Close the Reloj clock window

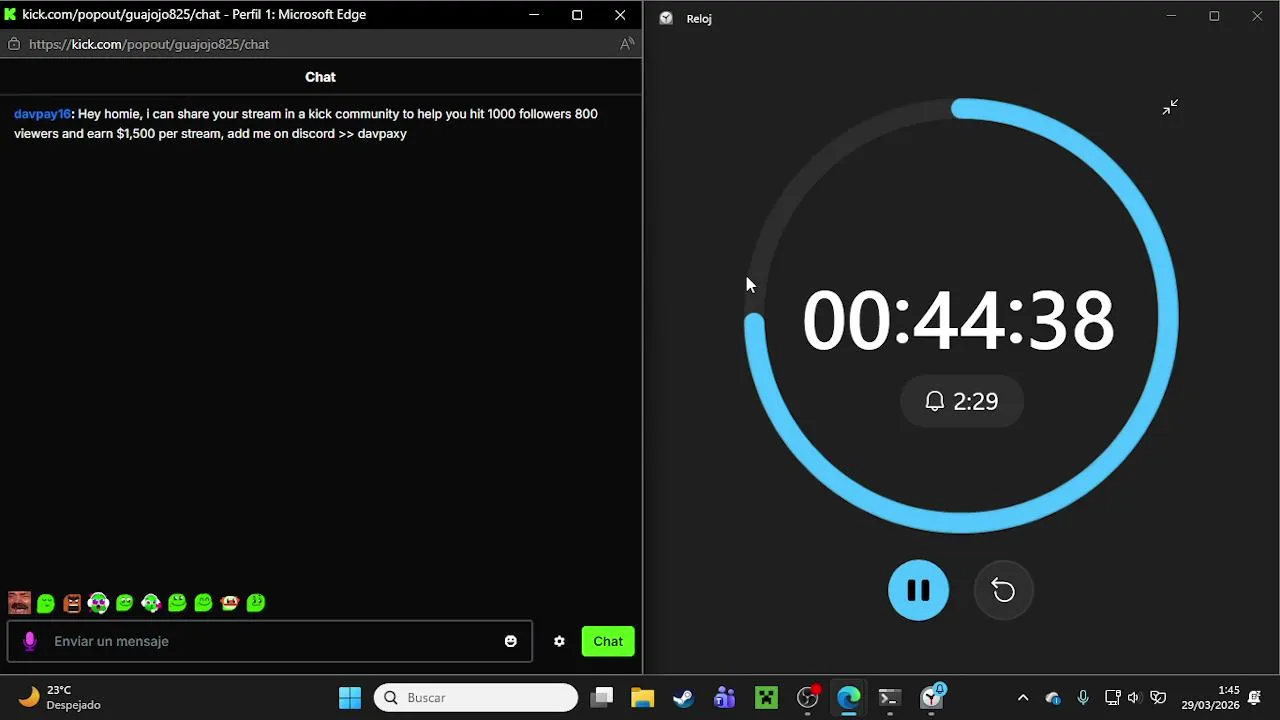1257,16
